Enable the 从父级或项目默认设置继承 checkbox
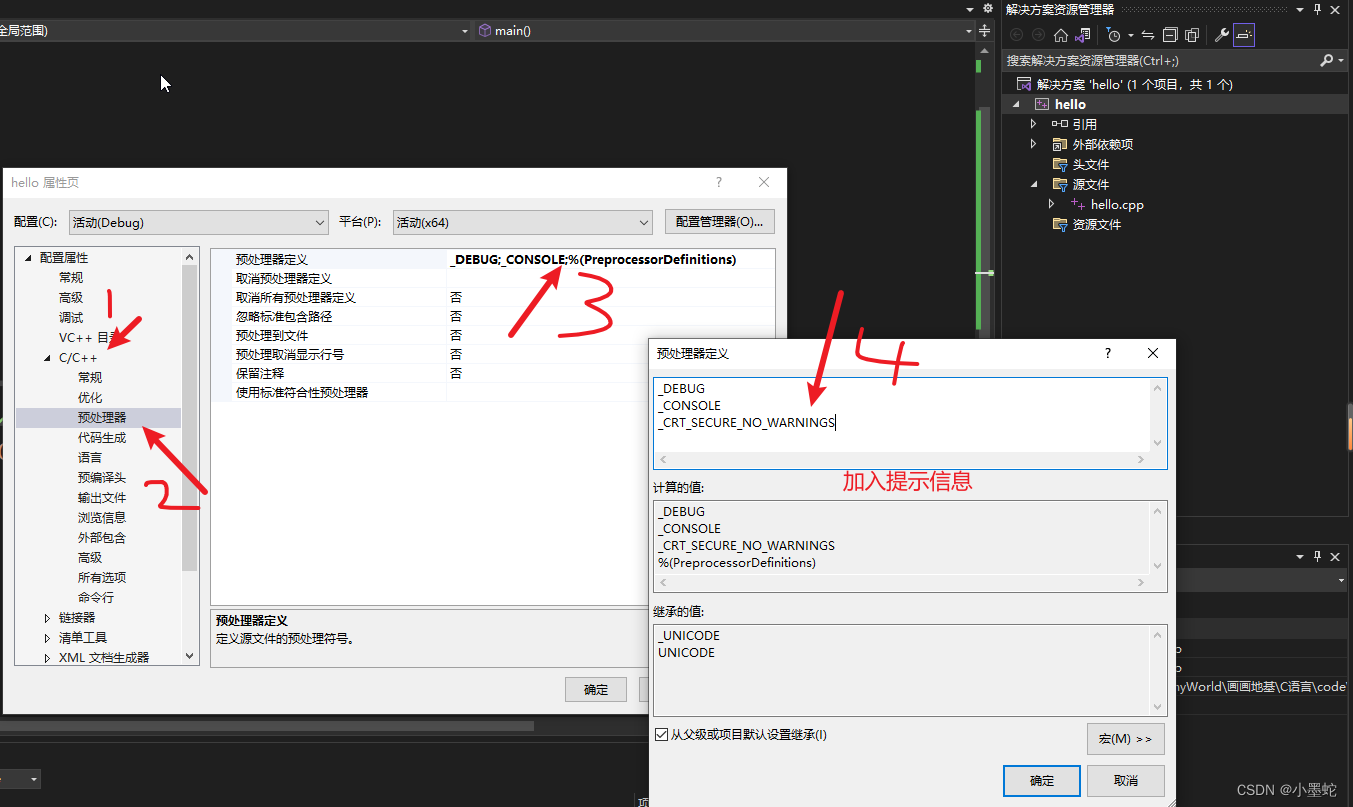 pyautogui.click(x=662, y=733)
